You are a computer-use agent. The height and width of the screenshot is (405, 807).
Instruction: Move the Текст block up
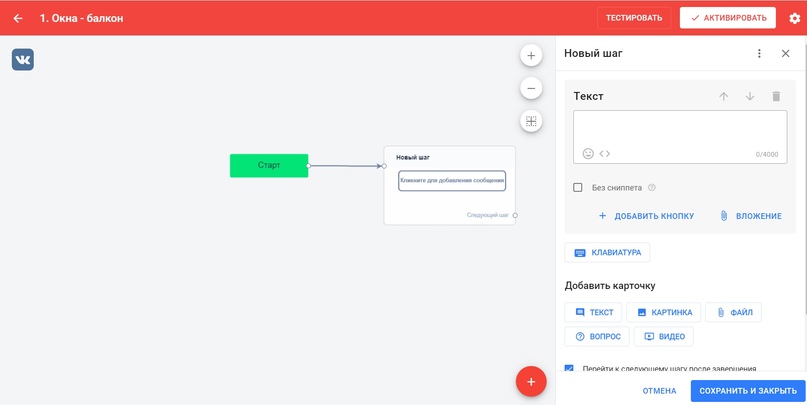(x=724, y=96)
